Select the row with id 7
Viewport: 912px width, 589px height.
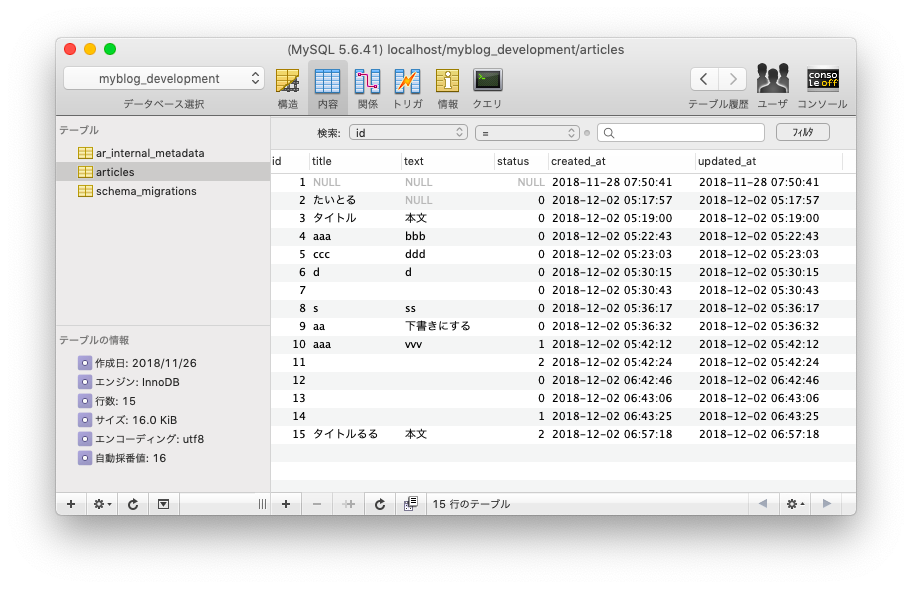click(x=563, y=290)
